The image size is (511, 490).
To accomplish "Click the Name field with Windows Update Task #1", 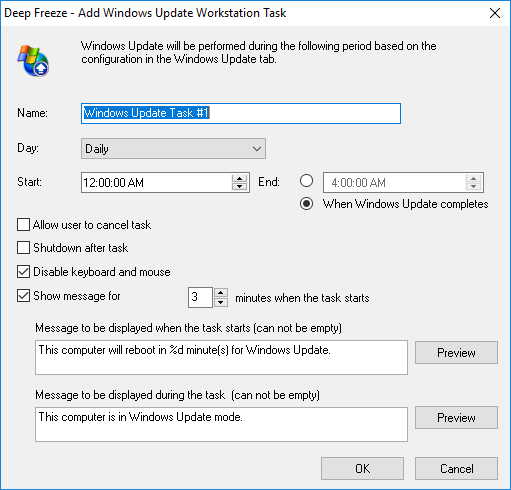I will [241, 113].
